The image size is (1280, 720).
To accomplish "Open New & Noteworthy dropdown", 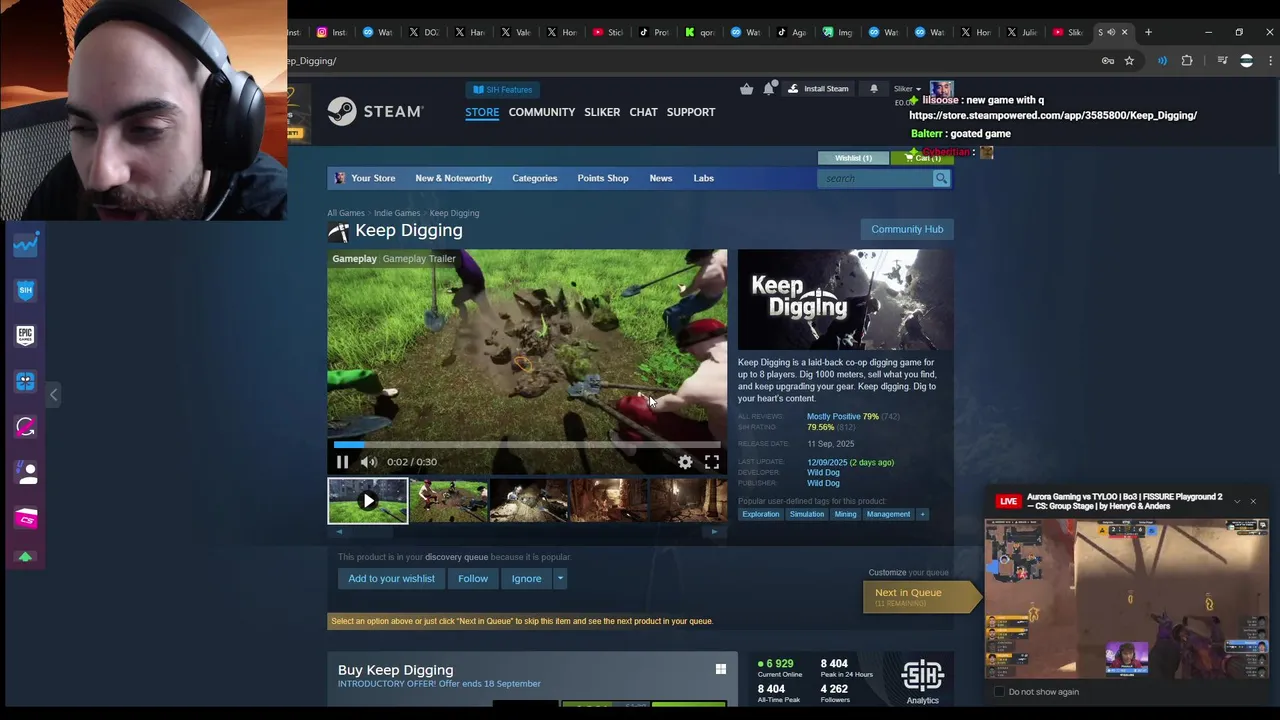I will coord(454,178).
